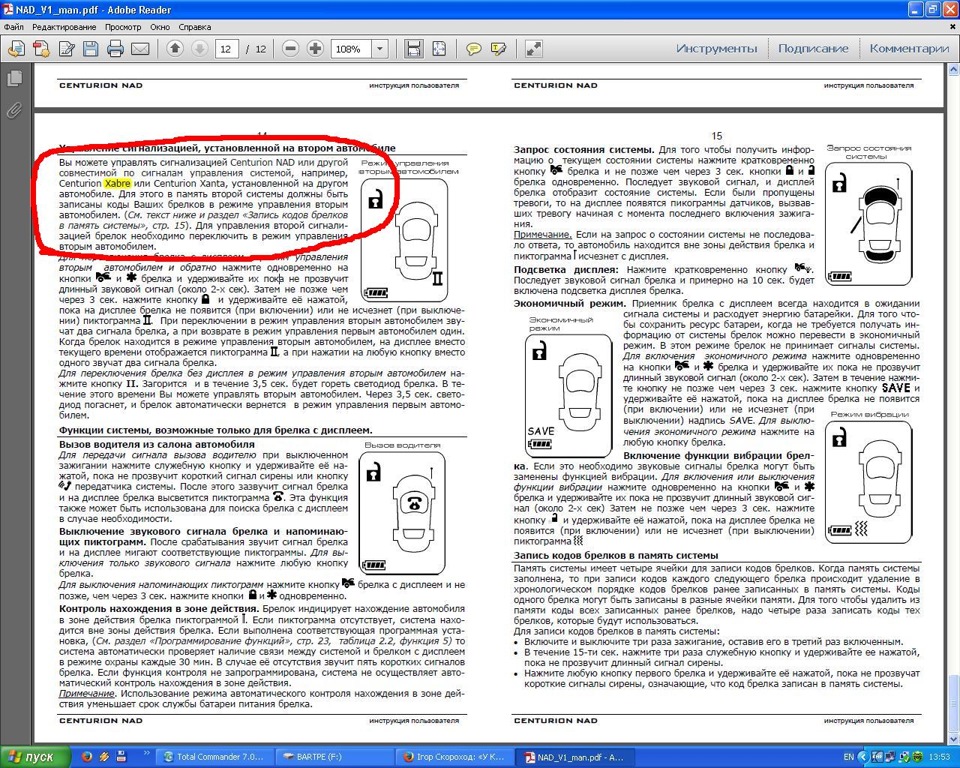
Task: Click the EN language indicator in tray
Action: [849, 757]
